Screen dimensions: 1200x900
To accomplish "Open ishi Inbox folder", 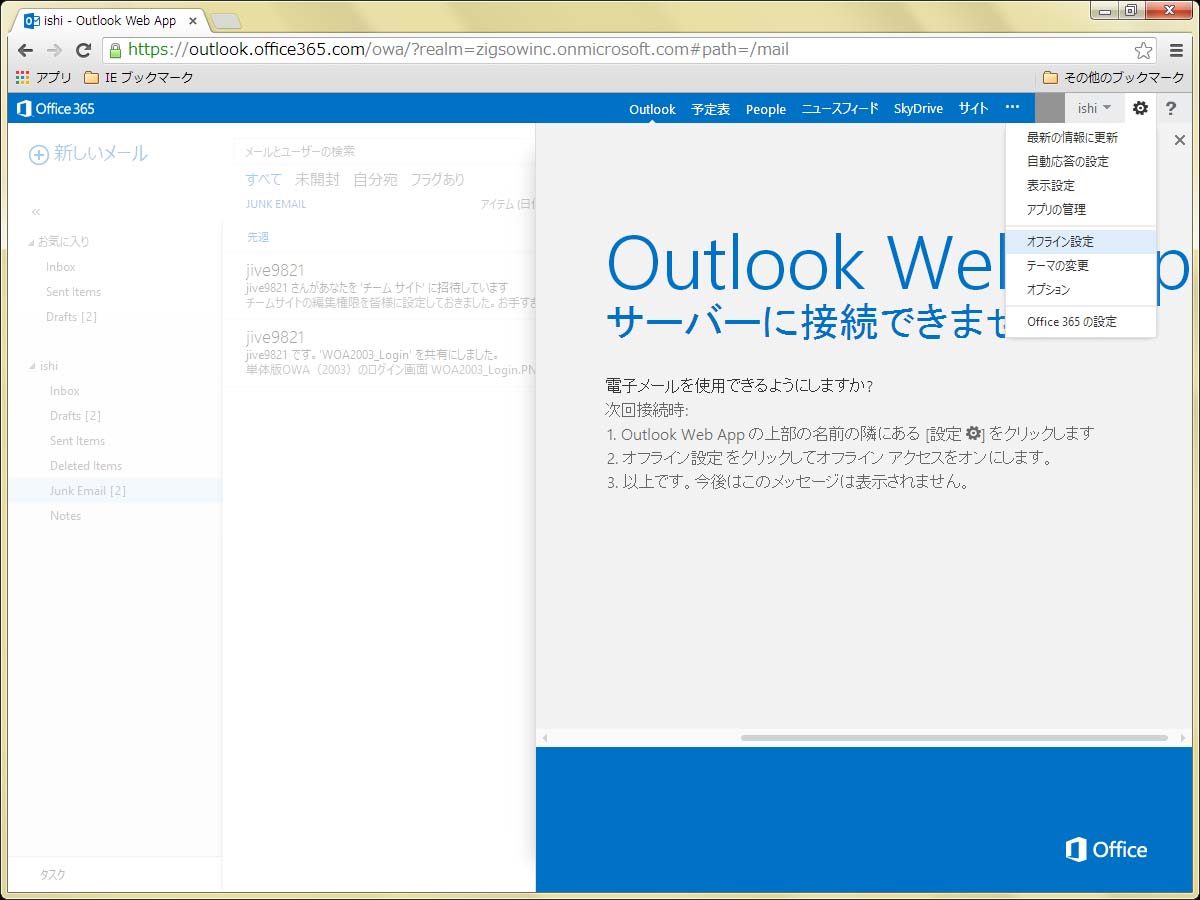I will pyautogui.click(x=65, y=391).
